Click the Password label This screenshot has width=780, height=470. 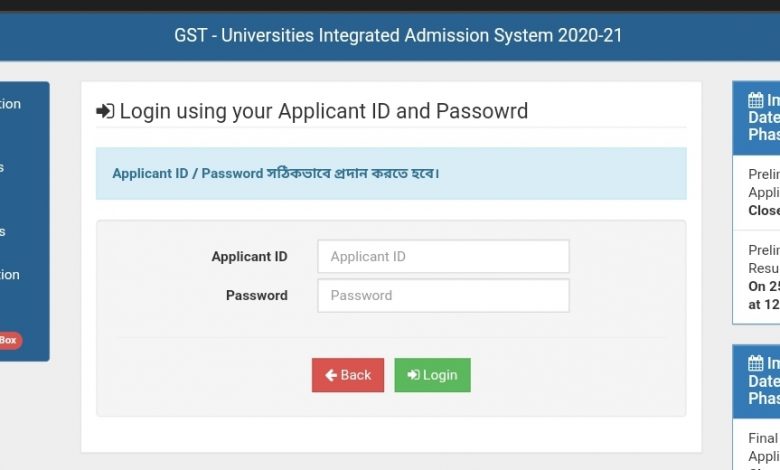pos(256,296)
